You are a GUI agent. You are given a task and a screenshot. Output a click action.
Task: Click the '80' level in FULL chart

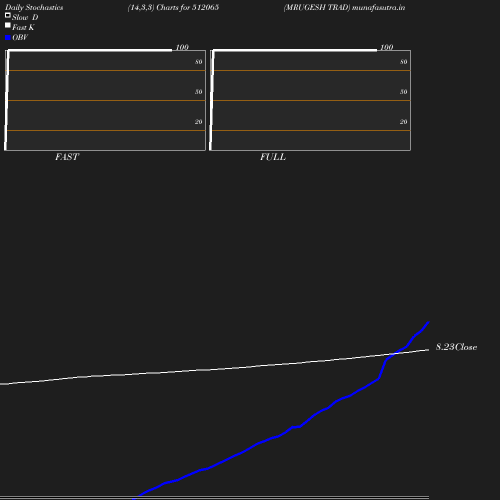coord(403,62)
